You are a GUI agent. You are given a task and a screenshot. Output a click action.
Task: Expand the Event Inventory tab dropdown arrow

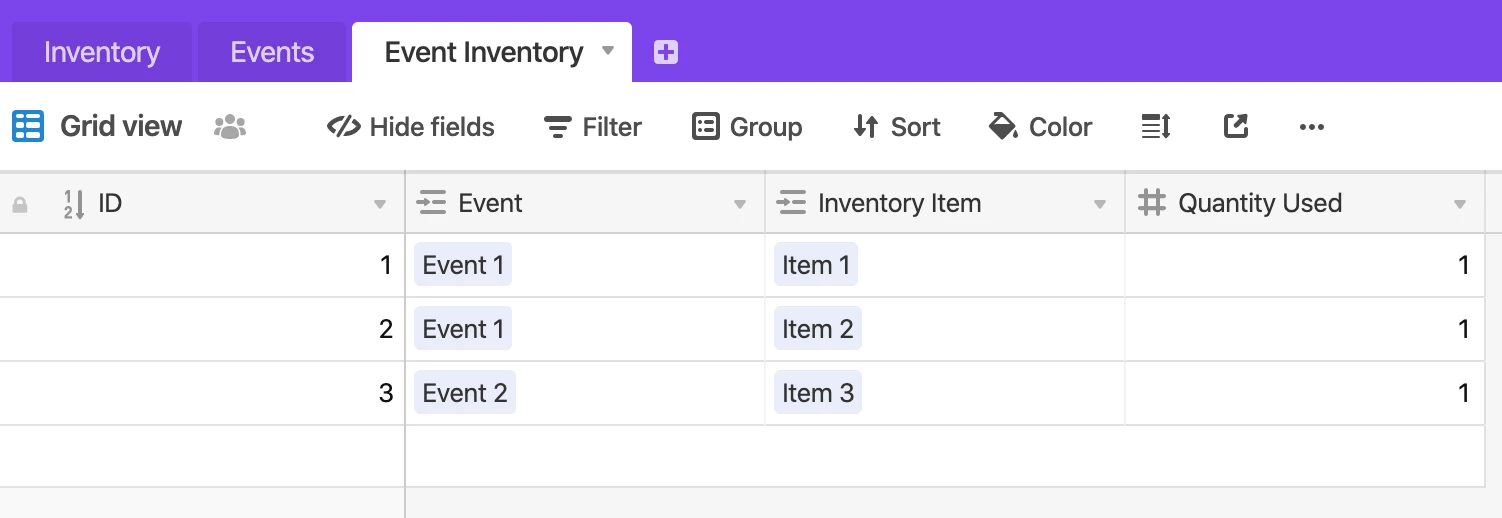[x=607, y=50]
